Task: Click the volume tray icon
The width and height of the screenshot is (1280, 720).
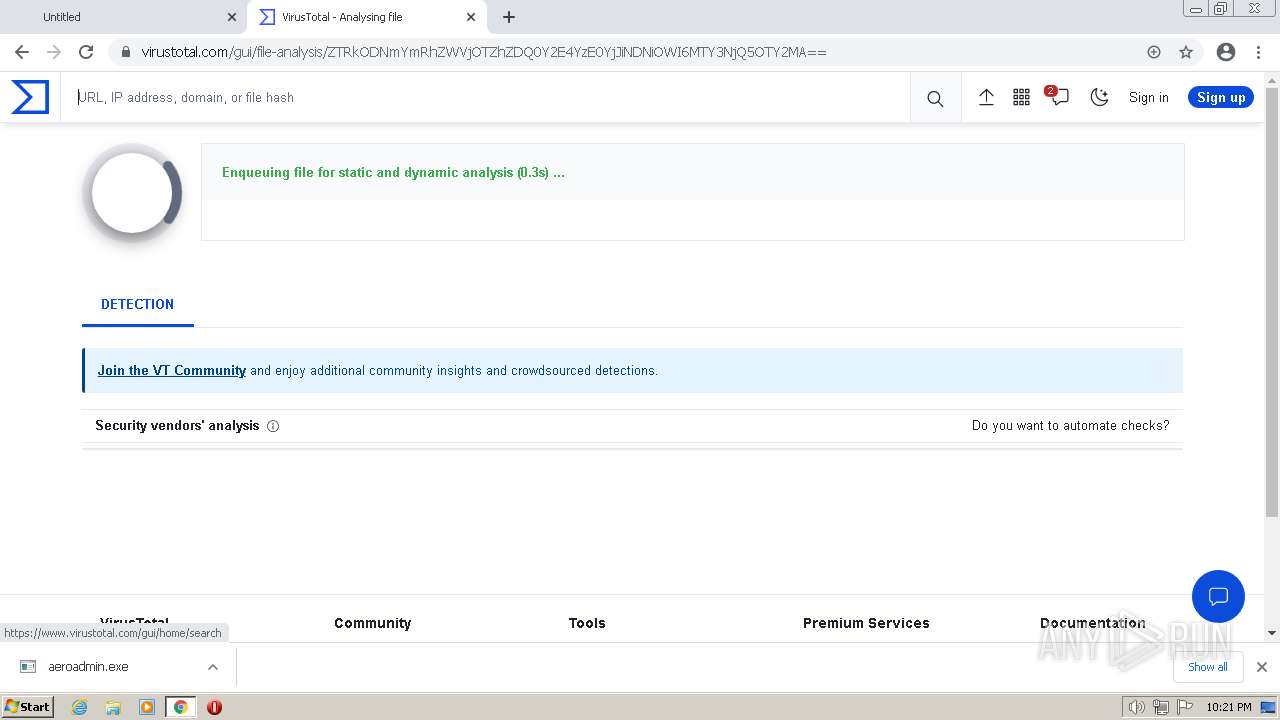Action: click(x=1136, y=707)
